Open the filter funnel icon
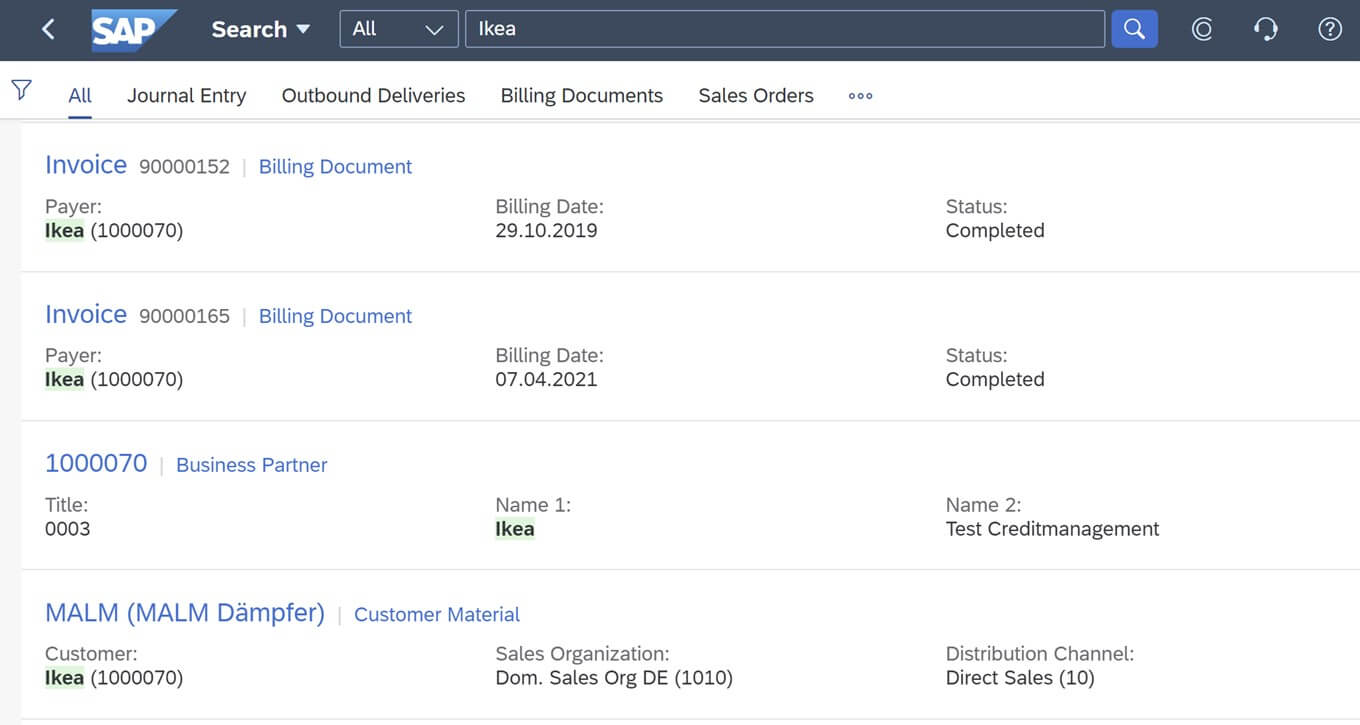The width and height of the screenshot is (1360, 725). point(21,91)
